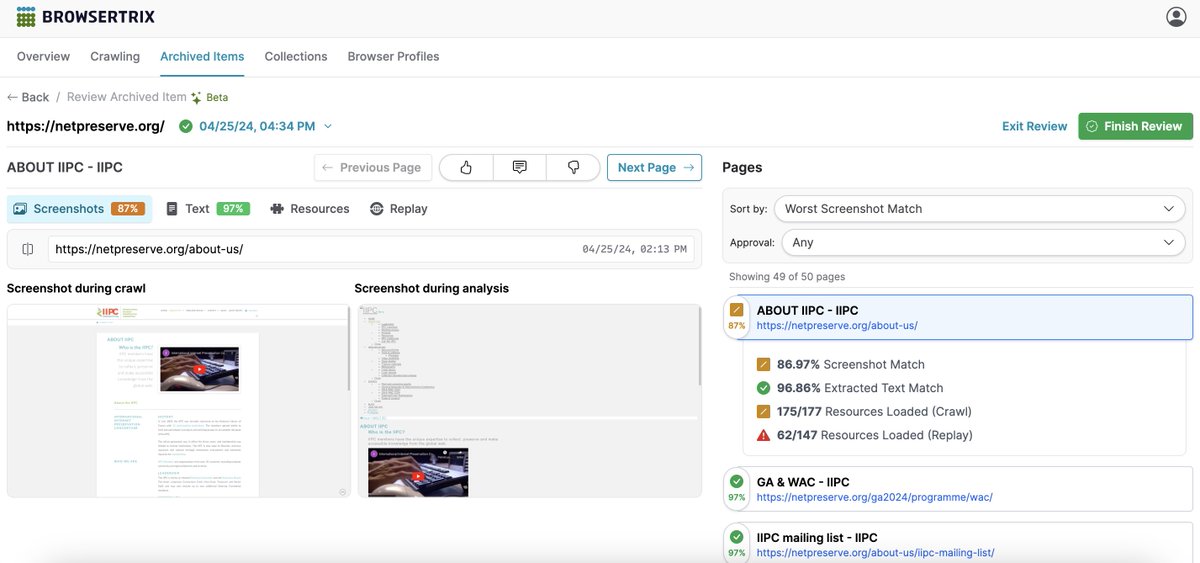The width and height of the screenshot is (1200, 563).
Task: Advance to the Next Page
Action: pyautogui.click(x=654, y=167)
